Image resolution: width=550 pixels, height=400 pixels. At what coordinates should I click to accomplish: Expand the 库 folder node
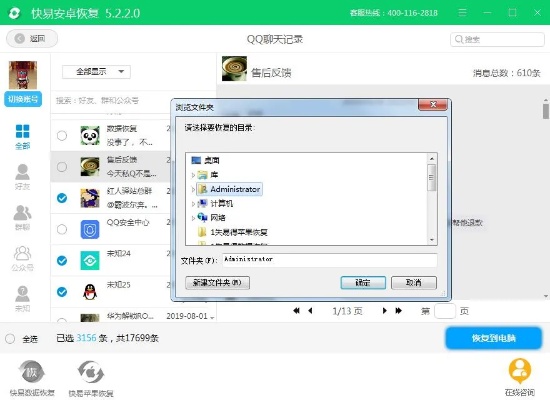[x=193, y=175]
